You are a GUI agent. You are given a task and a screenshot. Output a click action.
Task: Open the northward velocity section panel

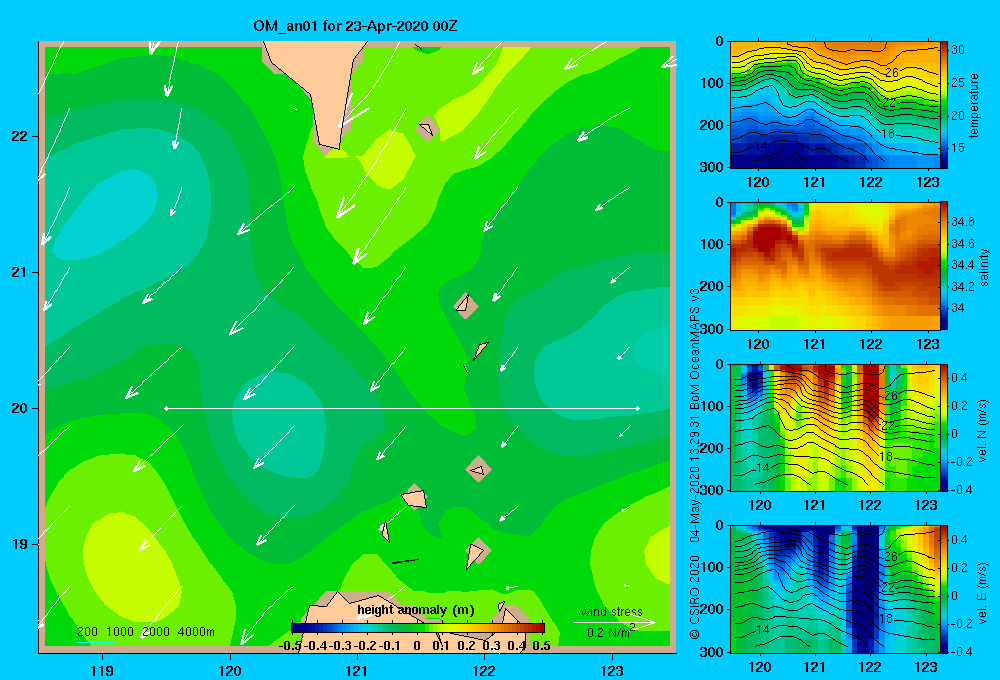(835, 427)
